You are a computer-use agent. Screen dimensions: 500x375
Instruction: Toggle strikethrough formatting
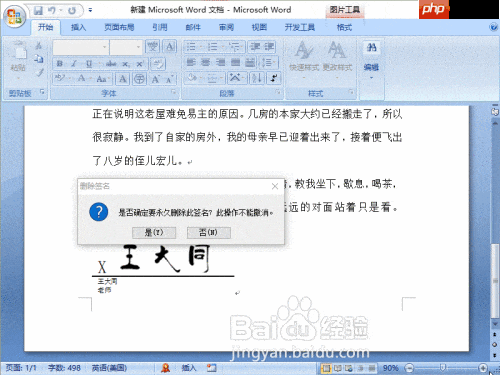[111, 63]
